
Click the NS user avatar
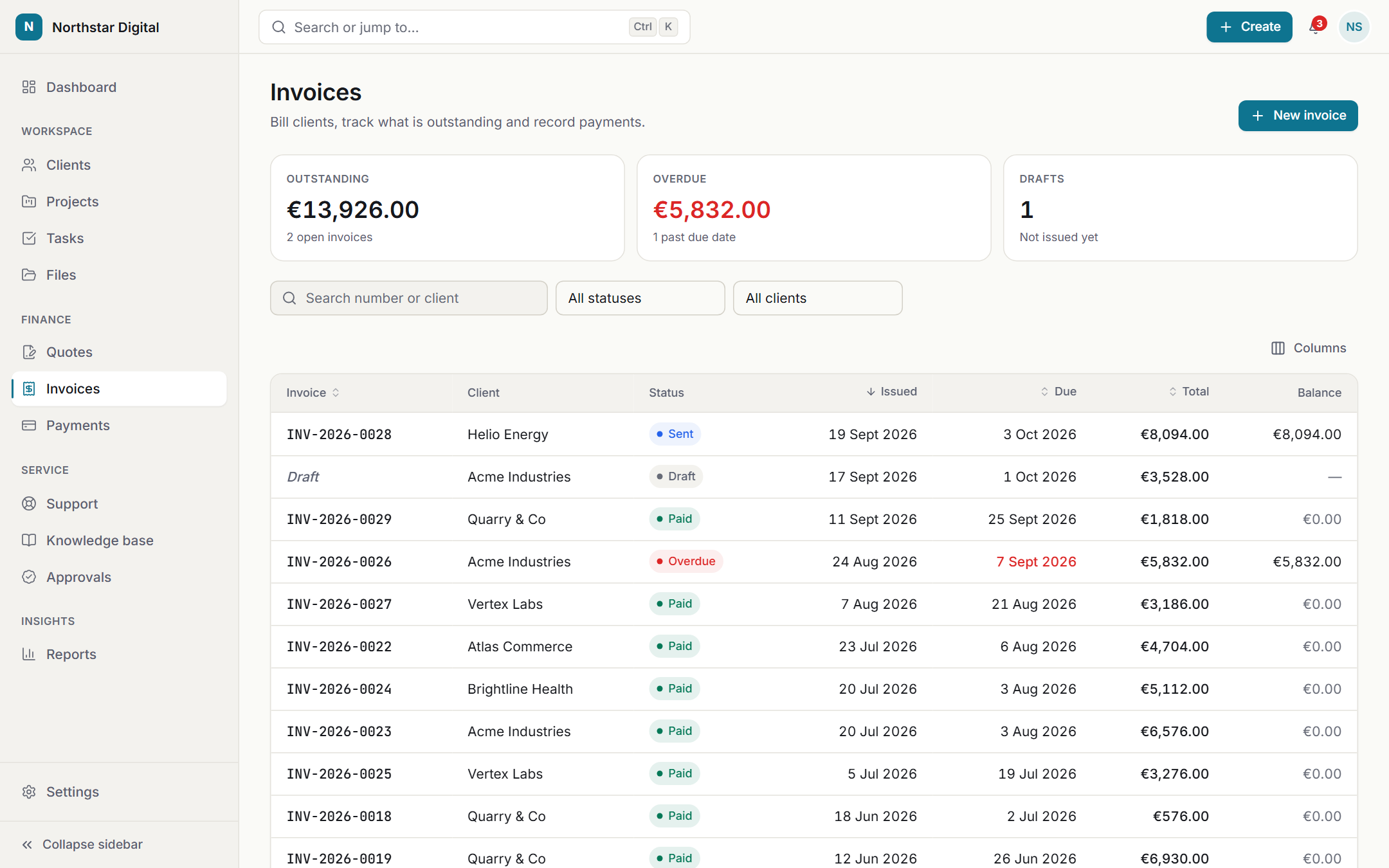point(1354,27)
